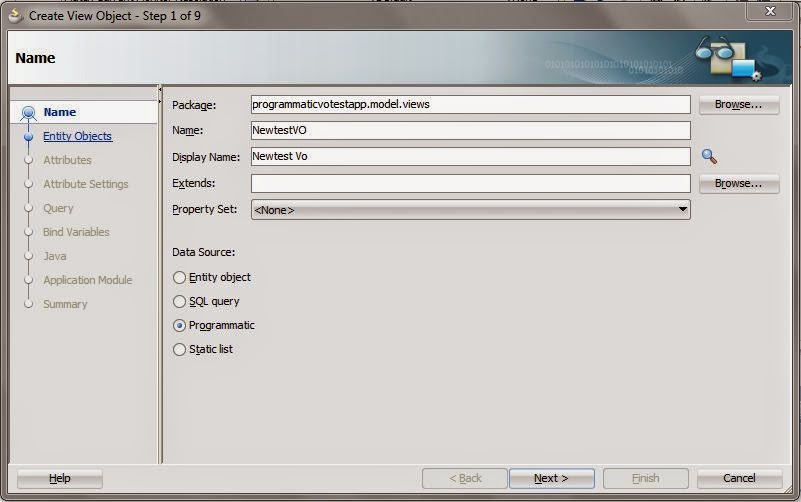Click the empty Extends field
The height and width of the screenshot is (502, 801).
click(x=470, y=183)
